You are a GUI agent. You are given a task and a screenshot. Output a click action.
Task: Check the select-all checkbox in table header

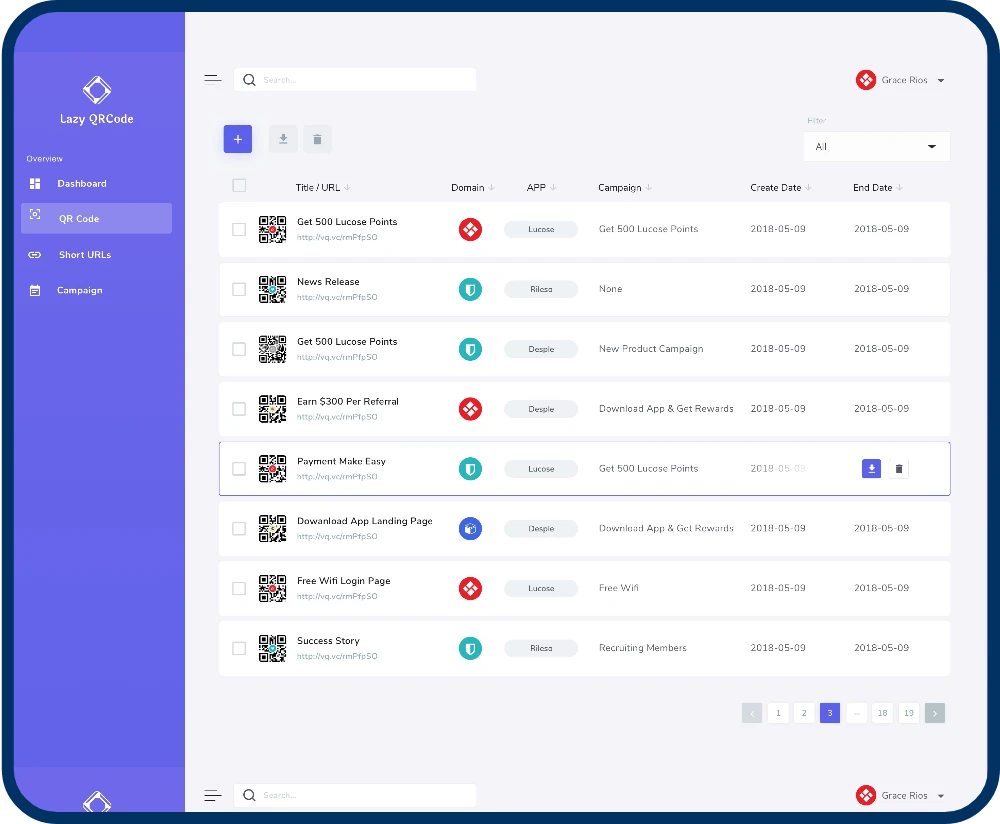239,185
